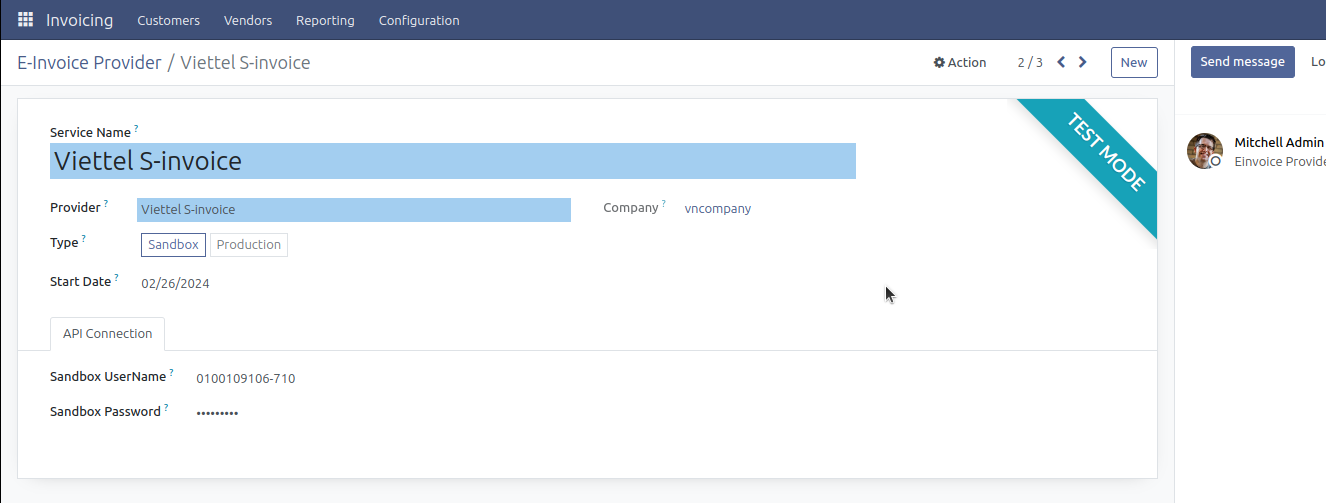Click Mitchell Admin avatar photo
Viewport: 1326px width, 503px height.
pyautogui.click(x=1204, y=151)
